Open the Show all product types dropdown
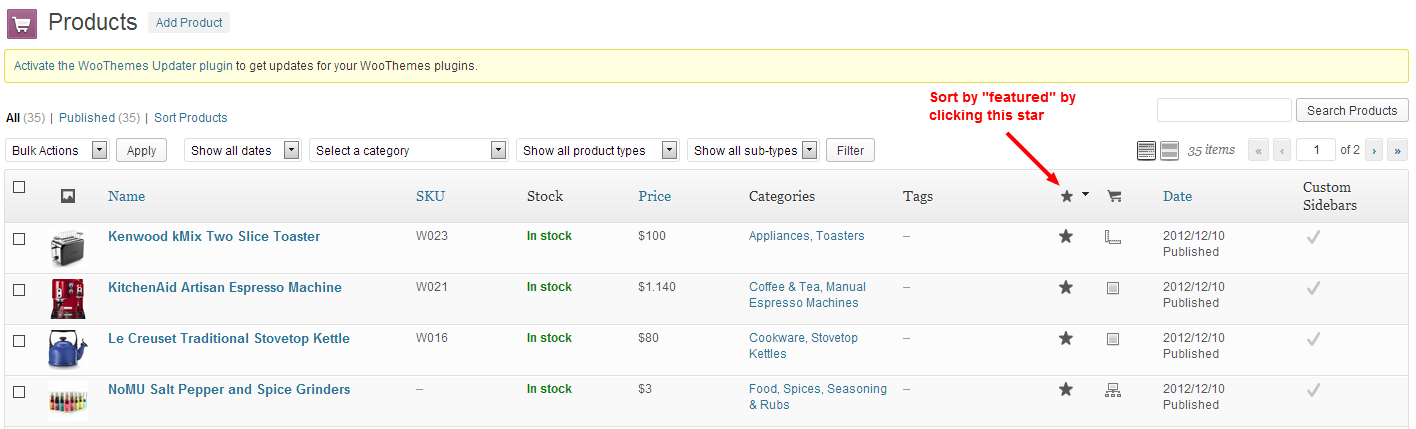1416x429 pixels. 598,150
